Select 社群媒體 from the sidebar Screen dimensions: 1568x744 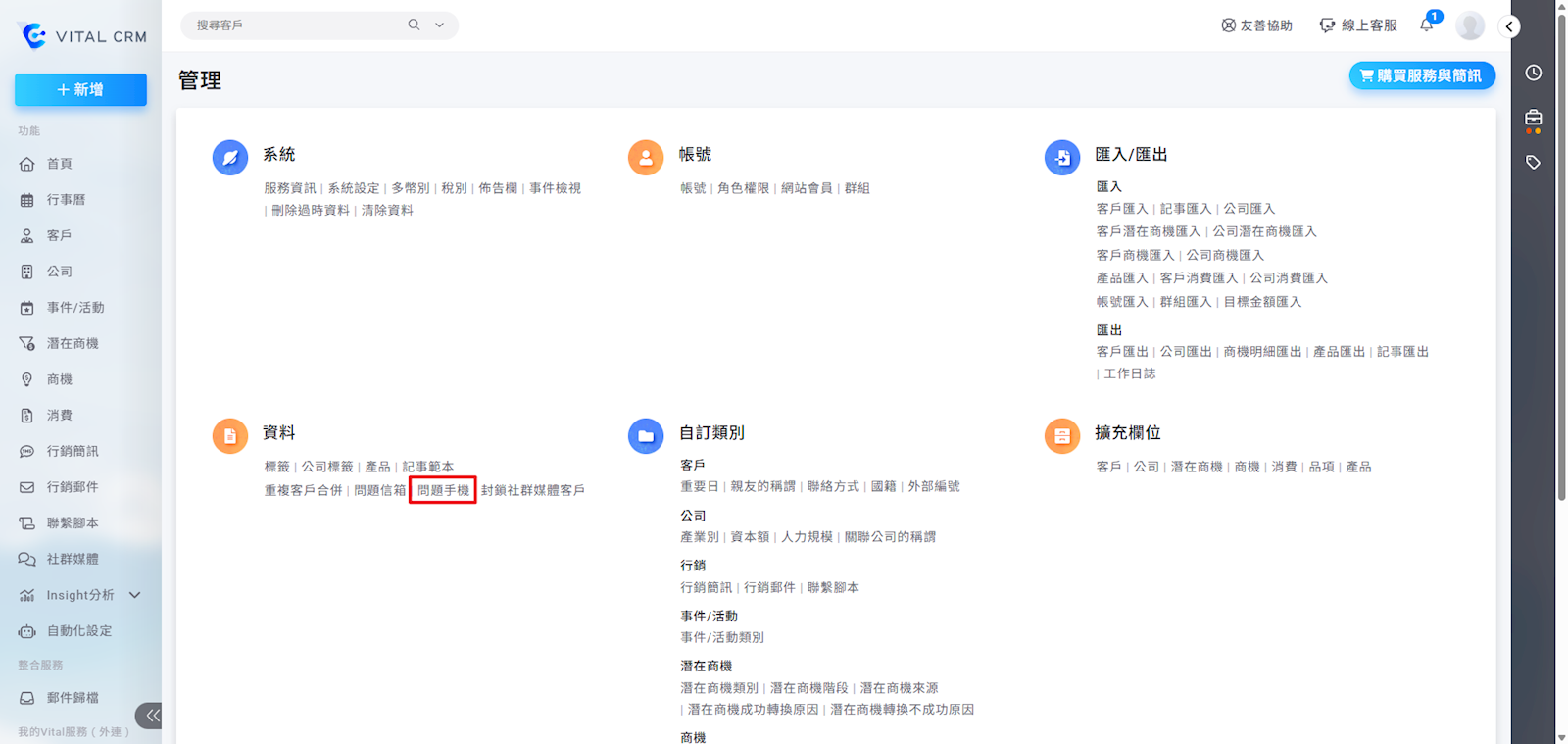point(73,559)
